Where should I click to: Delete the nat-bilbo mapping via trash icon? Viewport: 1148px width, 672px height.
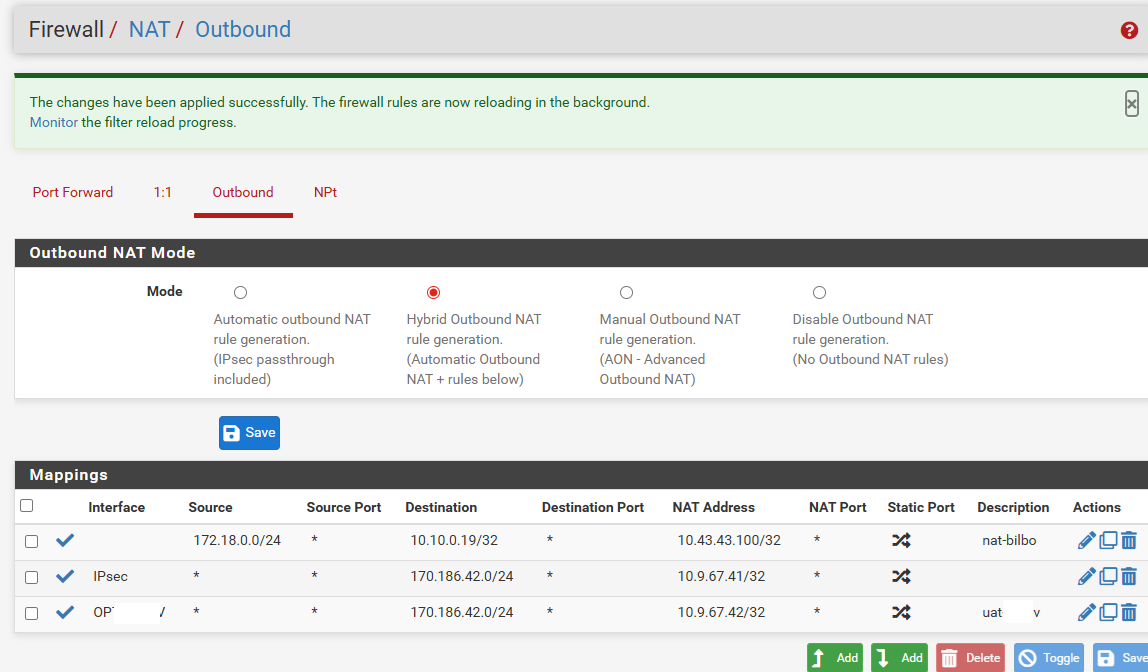coord(1129,541)
